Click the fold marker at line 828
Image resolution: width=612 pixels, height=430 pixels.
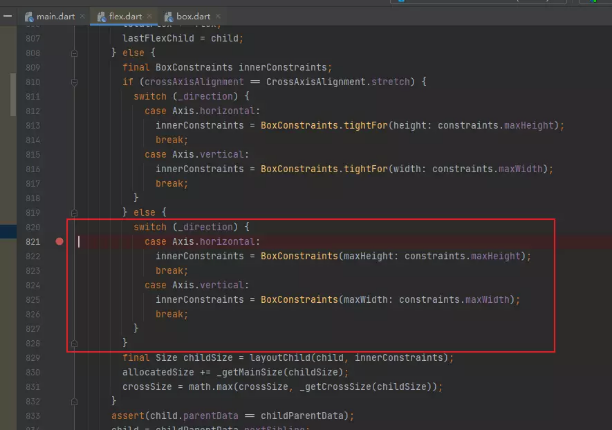click(75, 342)
